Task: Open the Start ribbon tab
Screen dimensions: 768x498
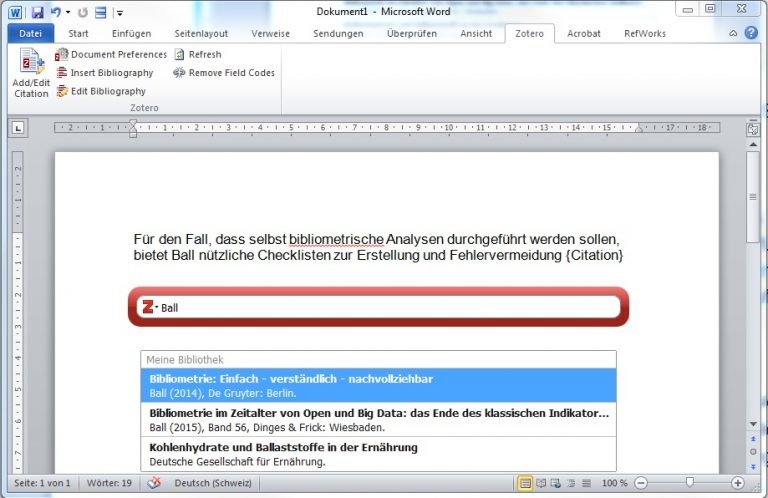Action: pyautogui.click(x=78, y=33)
